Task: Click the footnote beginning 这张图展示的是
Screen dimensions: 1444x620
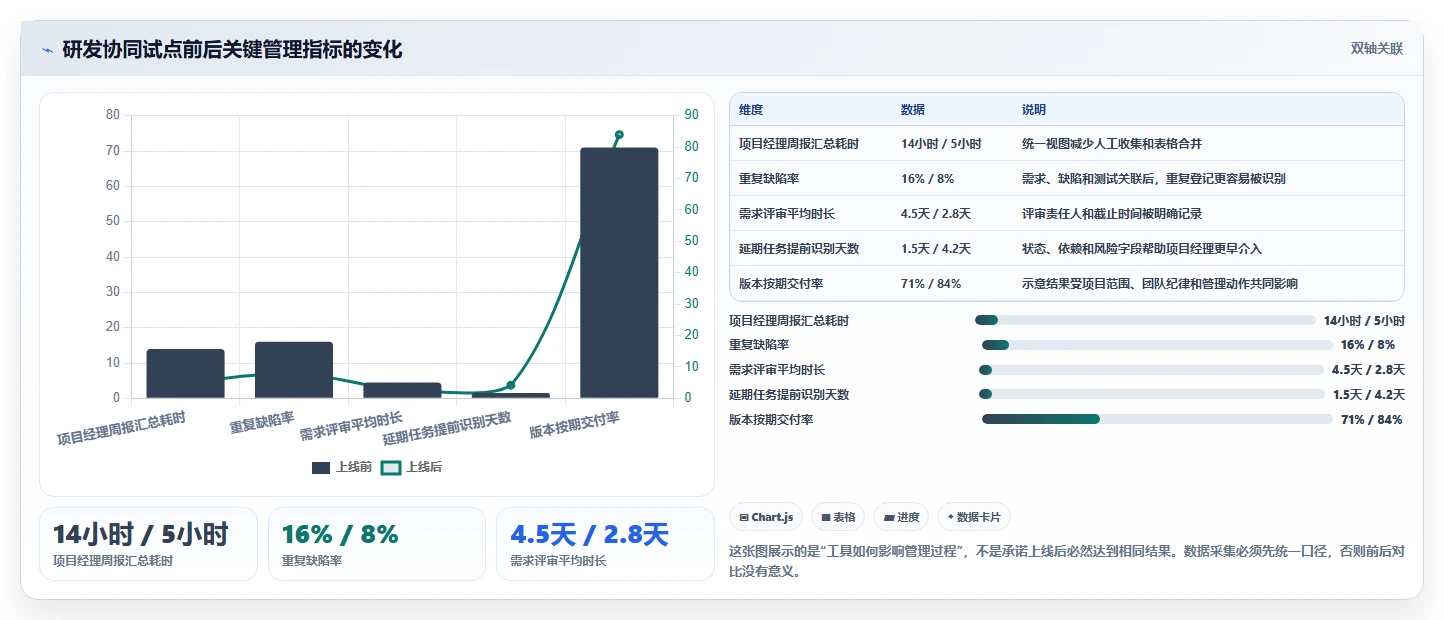Action: [x=1067, y=561]
